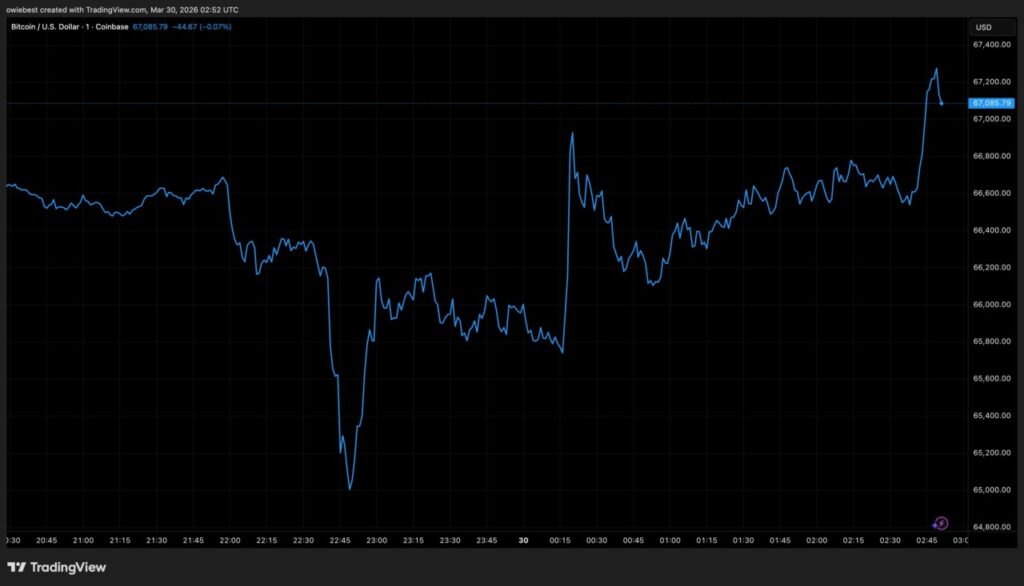Click the purple lightning bolt icon
The width and height of the screenshot is (1024, 586).
[x=940, y=523]
